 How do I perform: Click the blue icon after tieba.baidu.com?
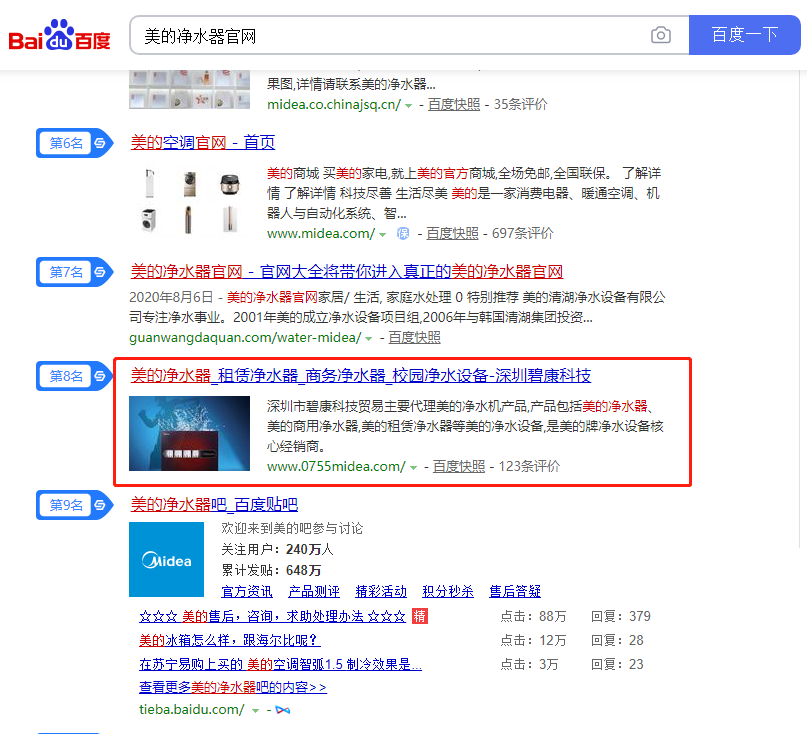[283, 710]
